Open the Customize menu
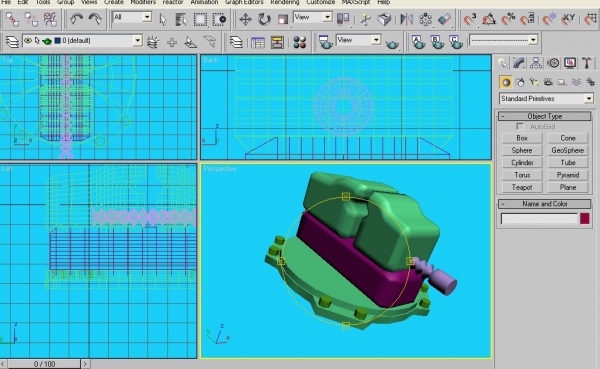The width and height of the screenshot is (600, 369). [321, 2]
